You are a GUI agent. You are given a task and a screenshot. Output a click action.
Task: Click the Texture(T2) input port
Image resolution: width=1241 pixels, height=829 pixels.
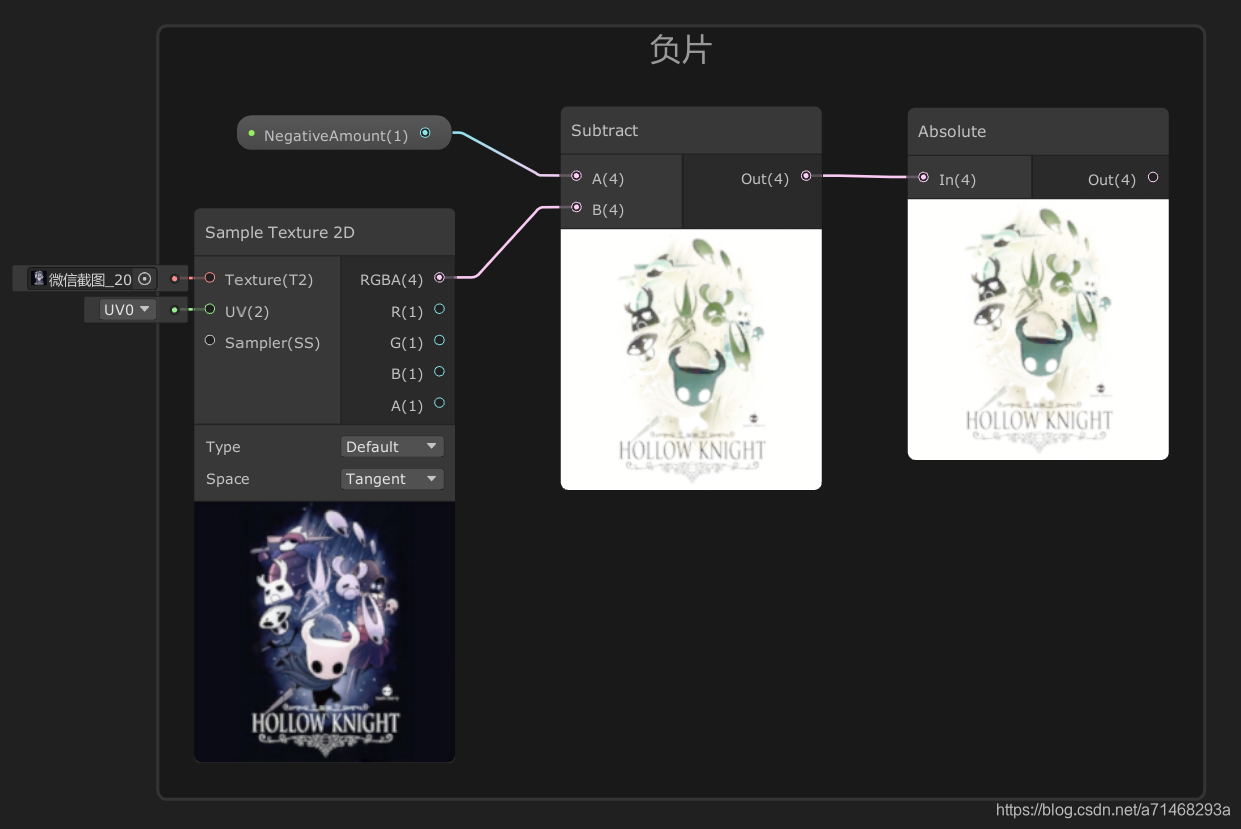210,278
